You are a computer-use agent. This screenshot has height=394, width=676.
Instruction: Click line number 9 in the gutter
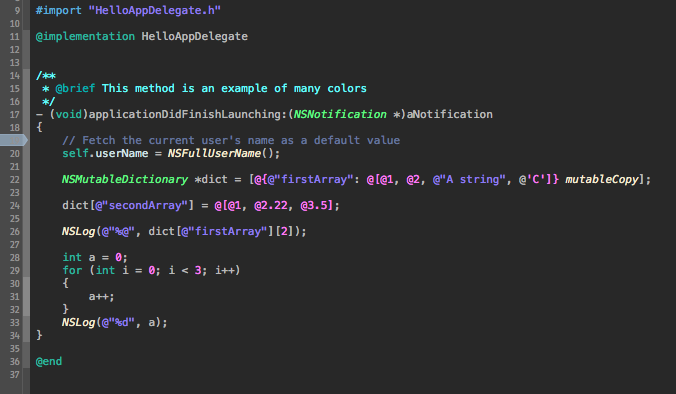(17, 11)
